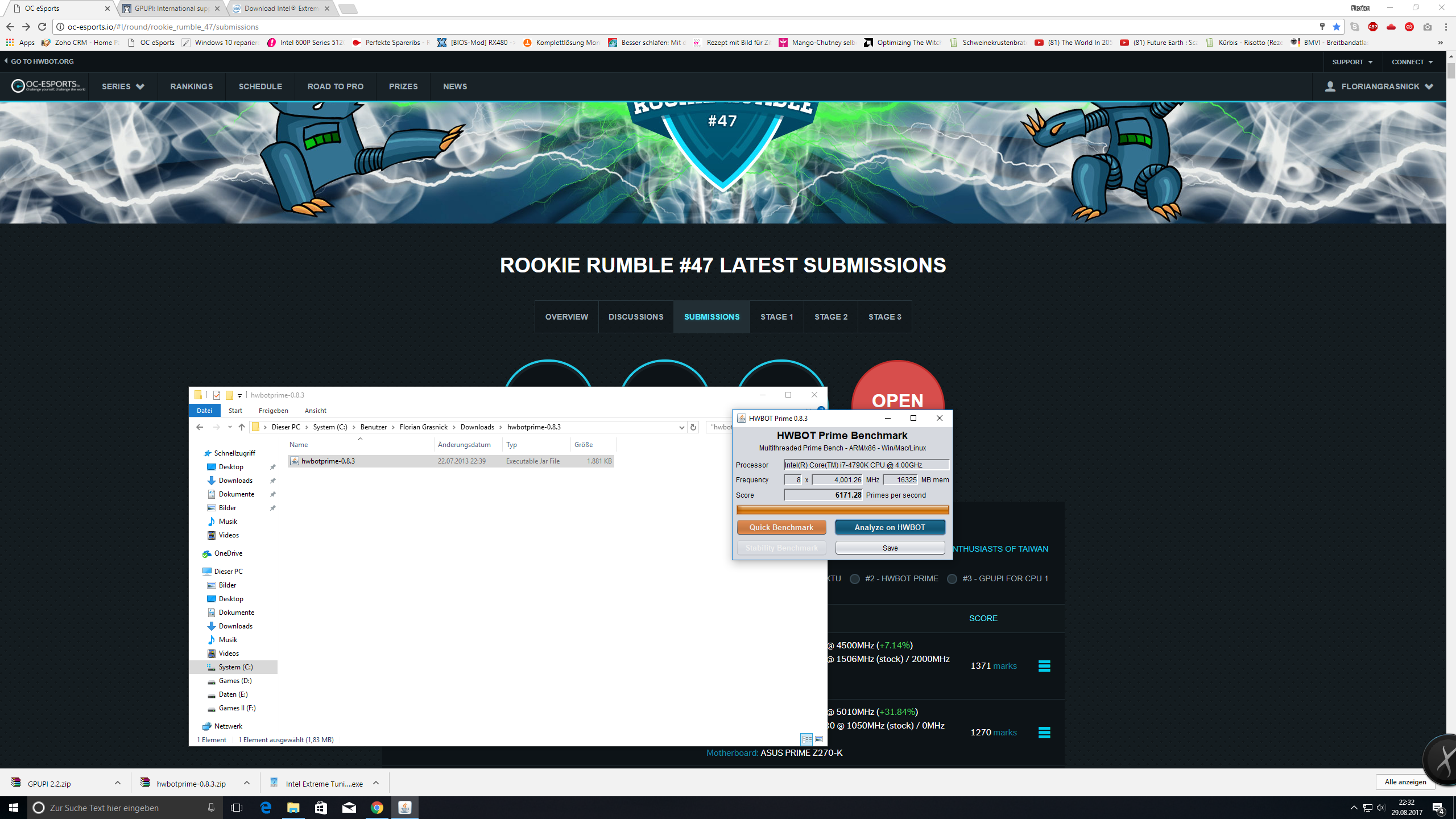Viewport: 1456px width, 819px height.
Task: Open GPUPI 2.2.zip download options arrow
Action: coord(118,783)
